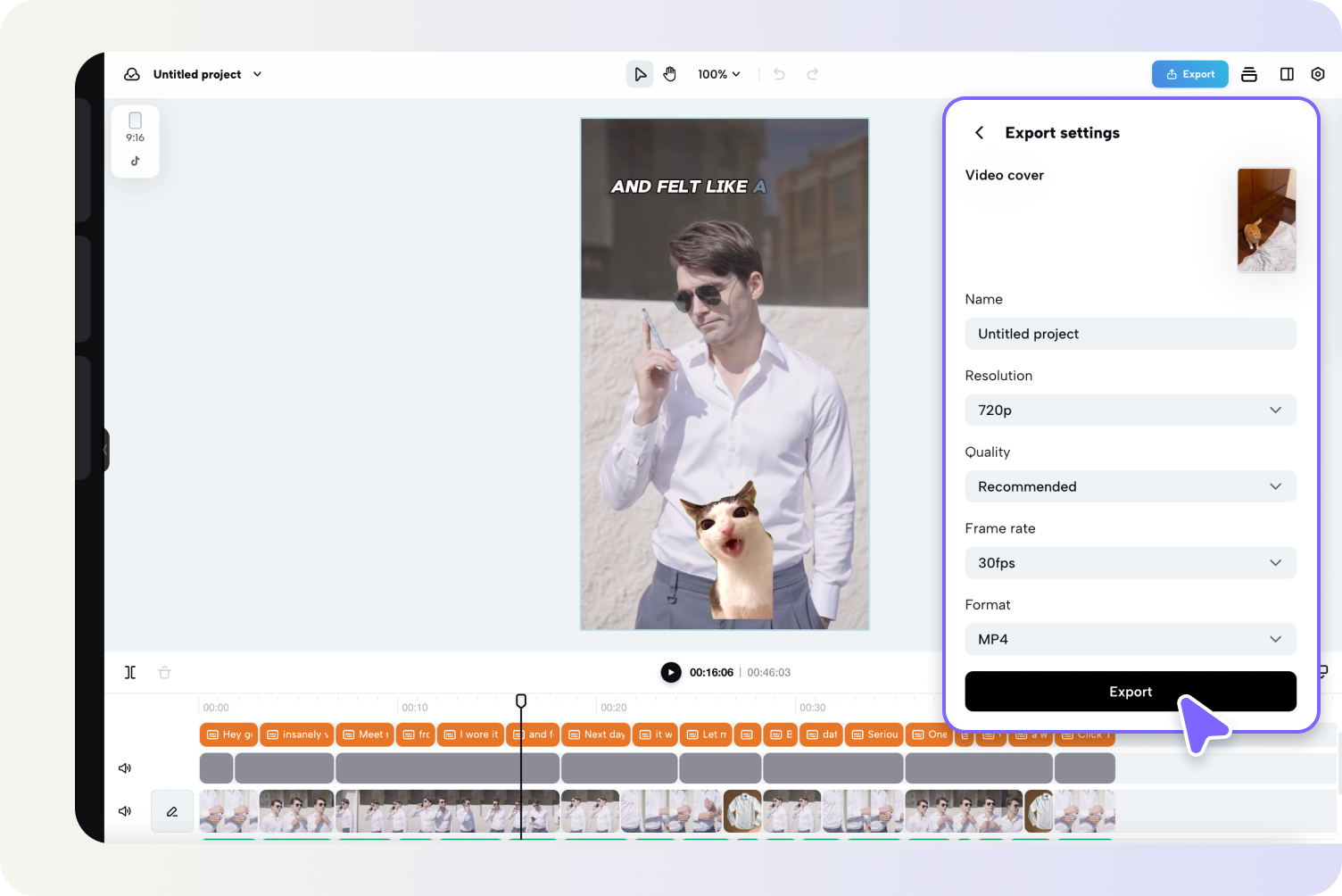The height and width of the screenshot is (896, 1342).
Task: Click the back arrow in the Export settings panel
Action: click(979, 132)
